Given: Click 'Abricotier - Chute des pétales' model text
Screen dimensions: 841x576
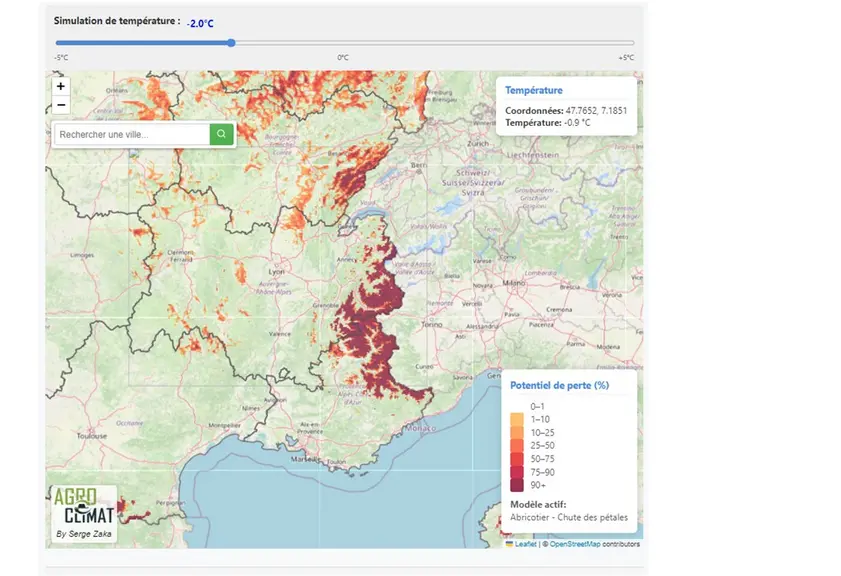Looking at the screenshot, I should tap(569, 518).
